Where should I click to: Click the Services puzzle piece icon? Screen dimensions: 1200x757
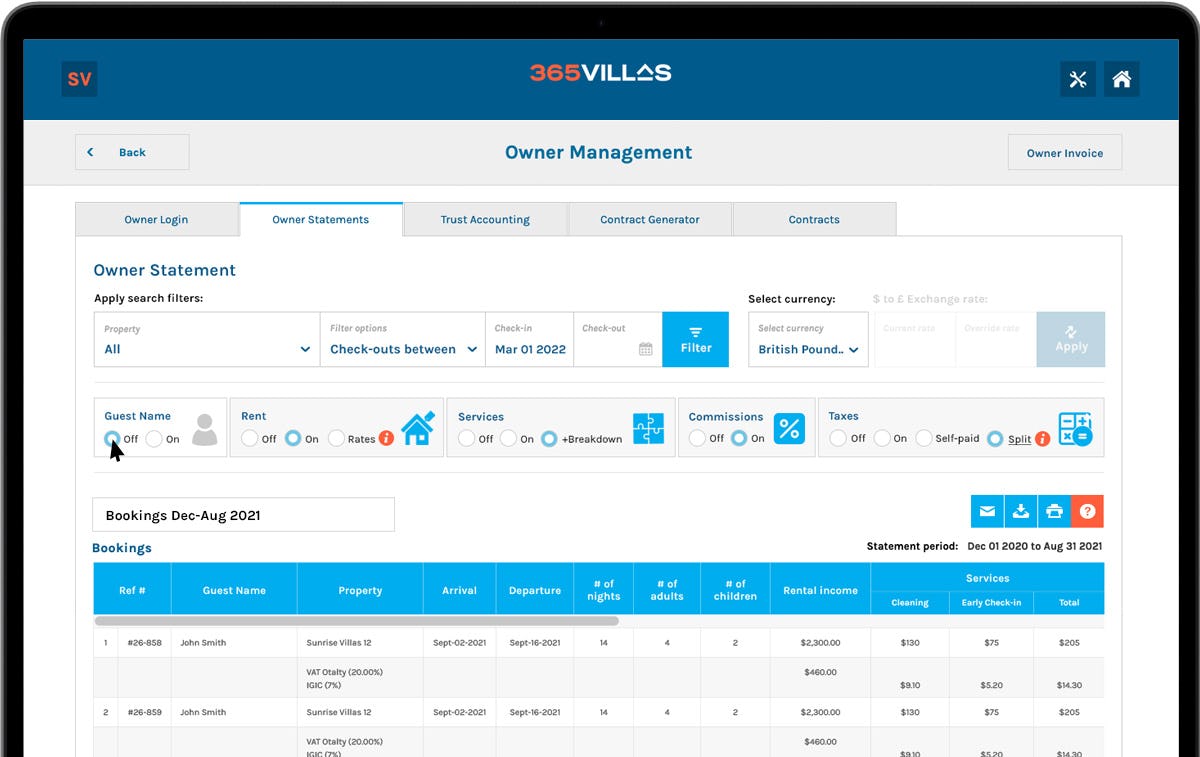coord(648,429)
